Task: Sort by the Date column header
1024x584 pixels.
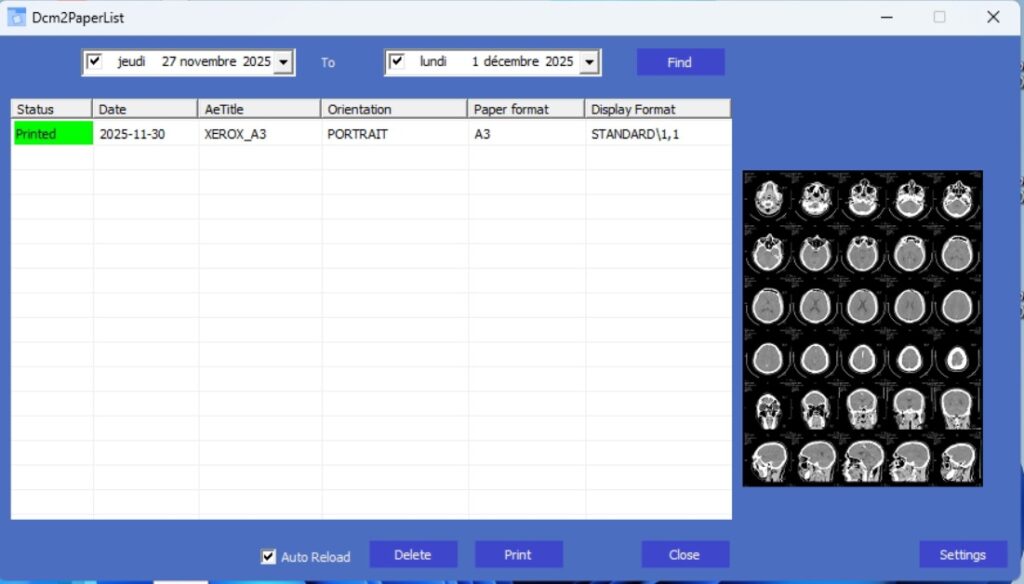Action: [145, 109]
